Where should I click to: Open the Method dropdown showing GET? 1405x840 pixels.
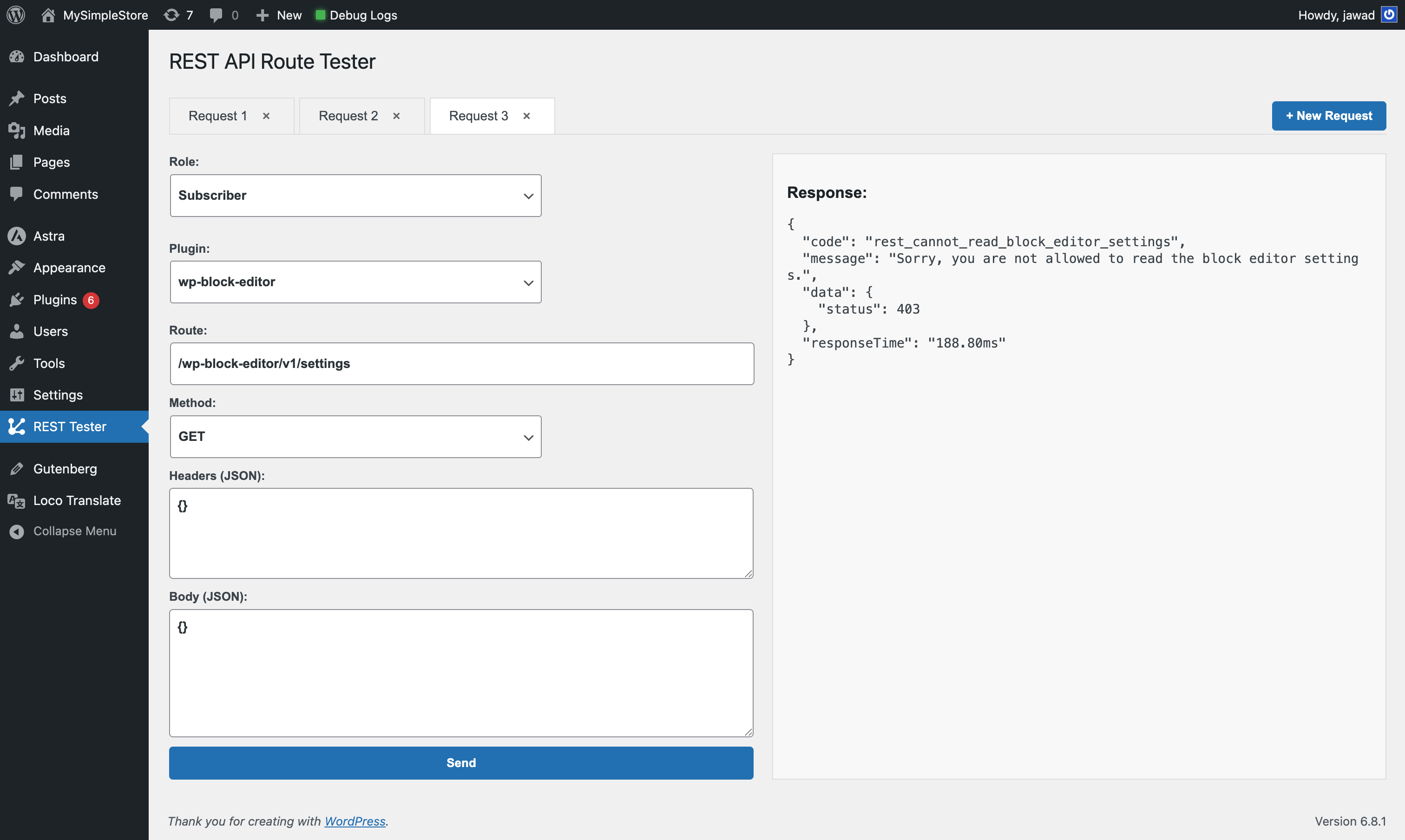point(355,436)
